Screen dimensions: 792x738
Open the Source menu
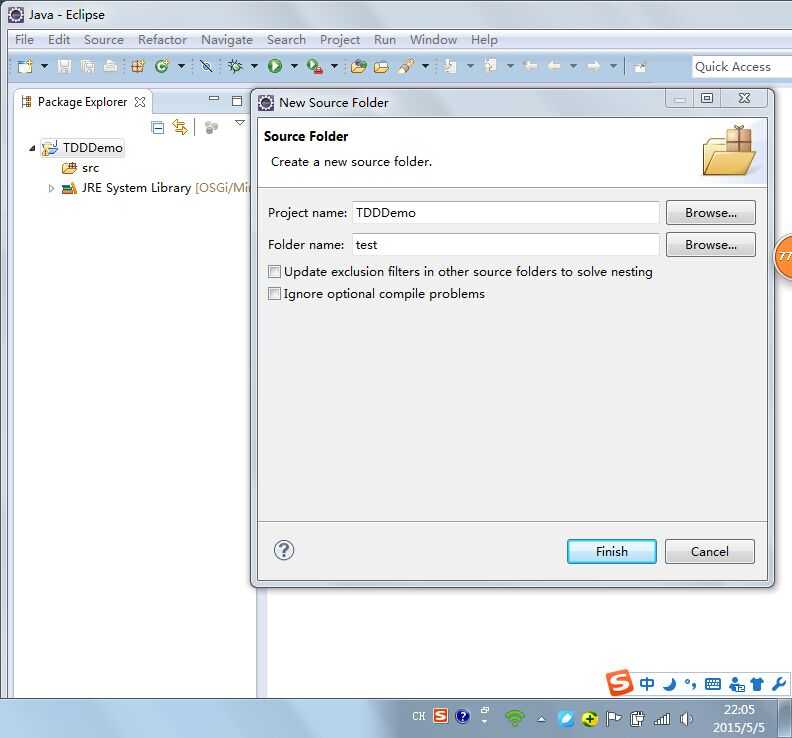104,39
